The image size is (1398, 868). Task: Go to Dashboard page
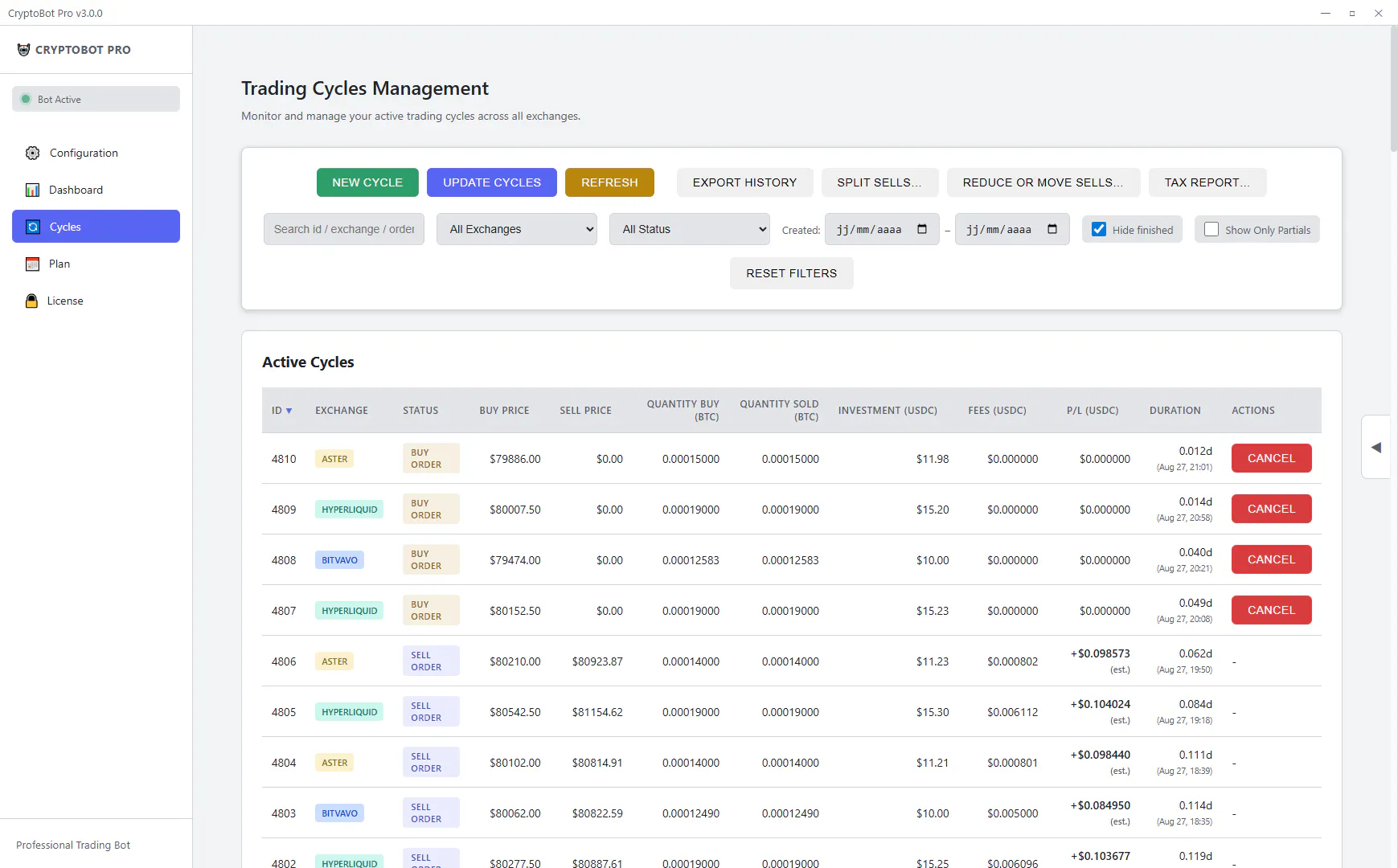coord(96,190)
